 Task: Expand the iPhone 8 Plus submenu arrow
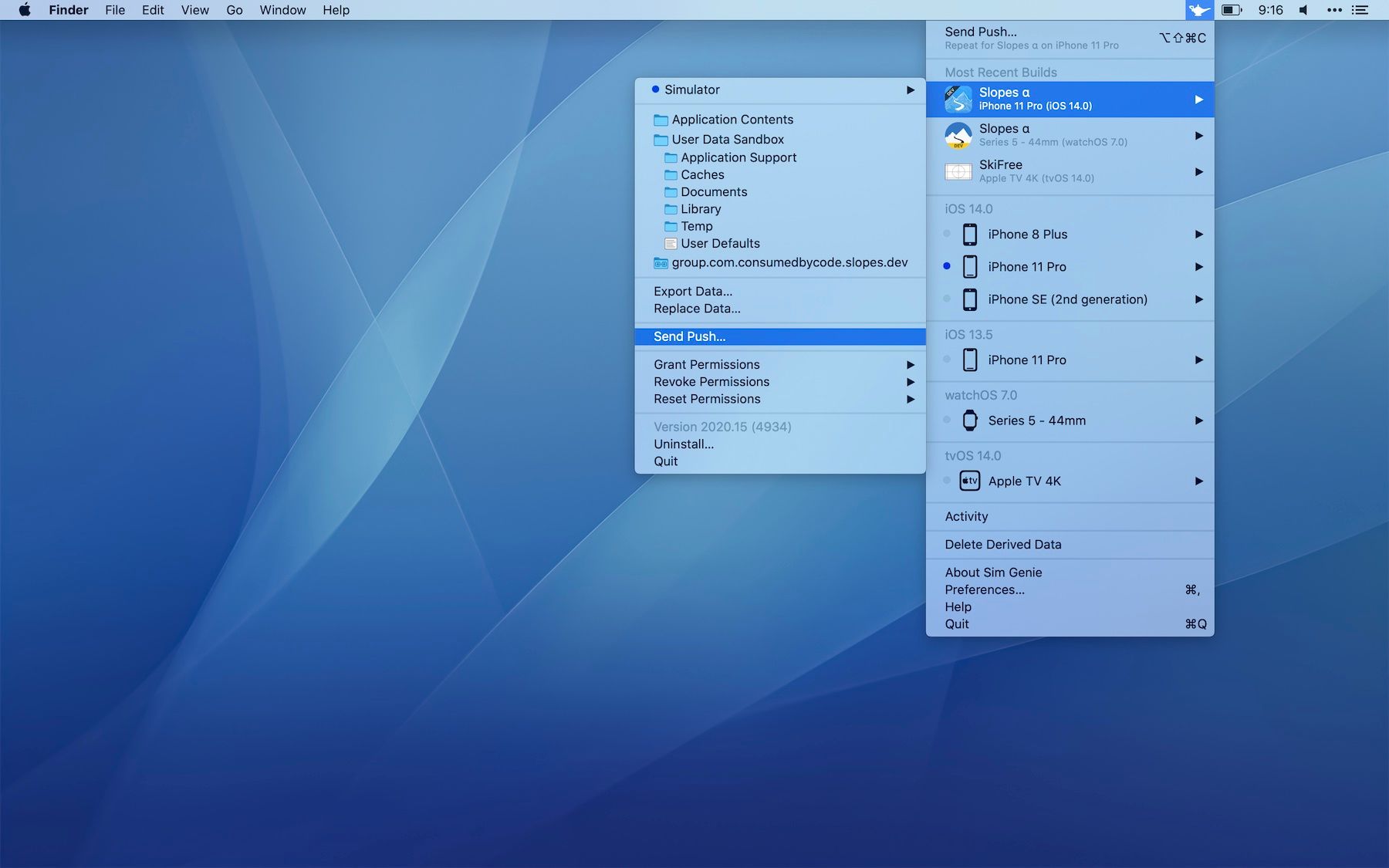(x=1198, y=235)
